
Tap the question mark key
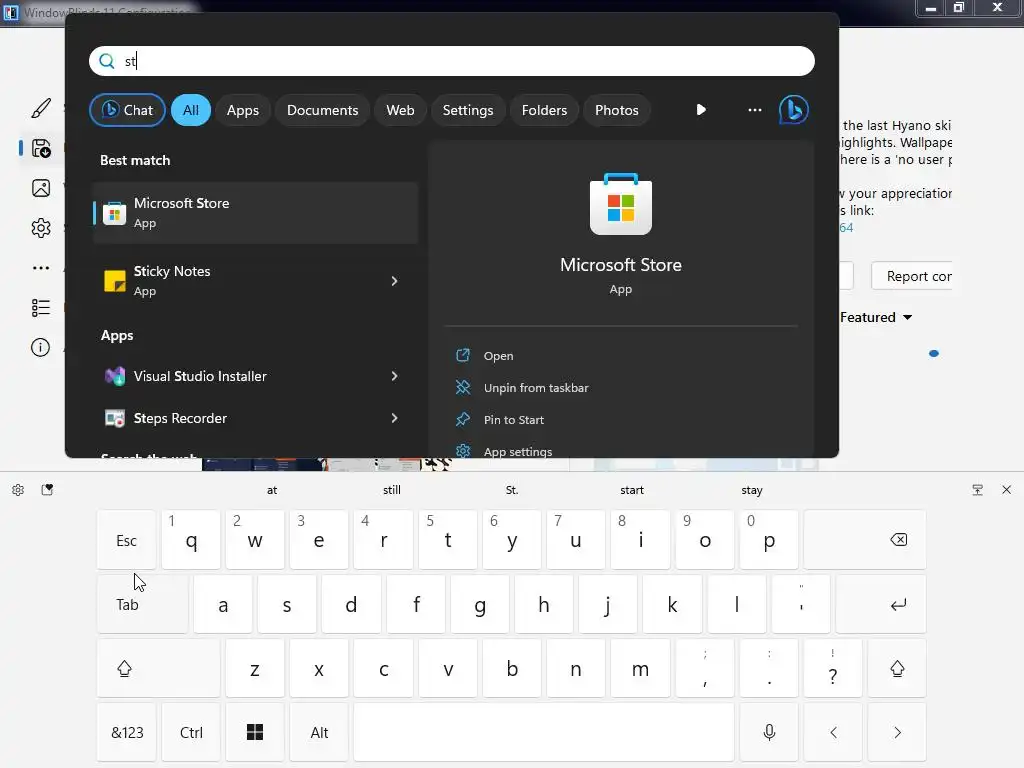pos(833,668)
